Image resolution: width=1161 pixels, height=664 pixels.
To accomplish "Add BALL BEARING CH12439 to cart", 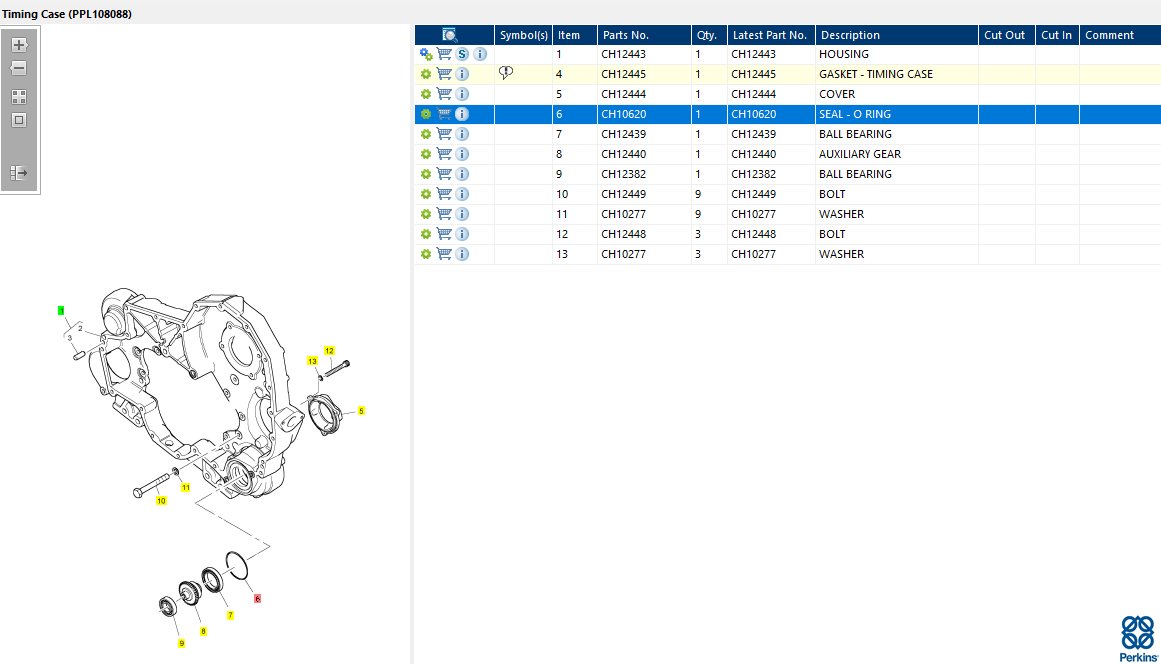I will point(444,133).
